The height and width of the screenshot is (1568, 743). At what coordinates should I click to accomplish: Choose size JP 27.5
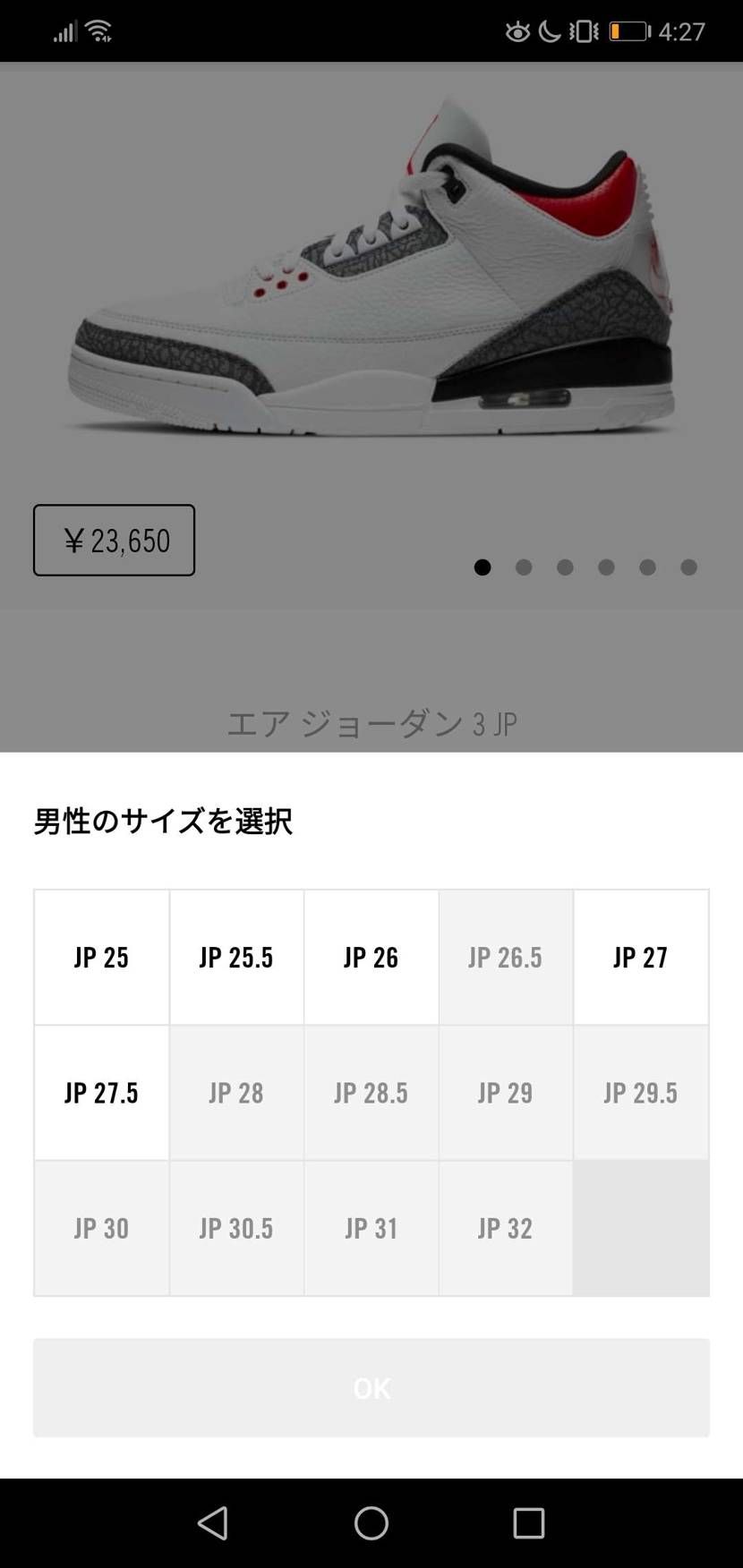(x=101, y=1092)
